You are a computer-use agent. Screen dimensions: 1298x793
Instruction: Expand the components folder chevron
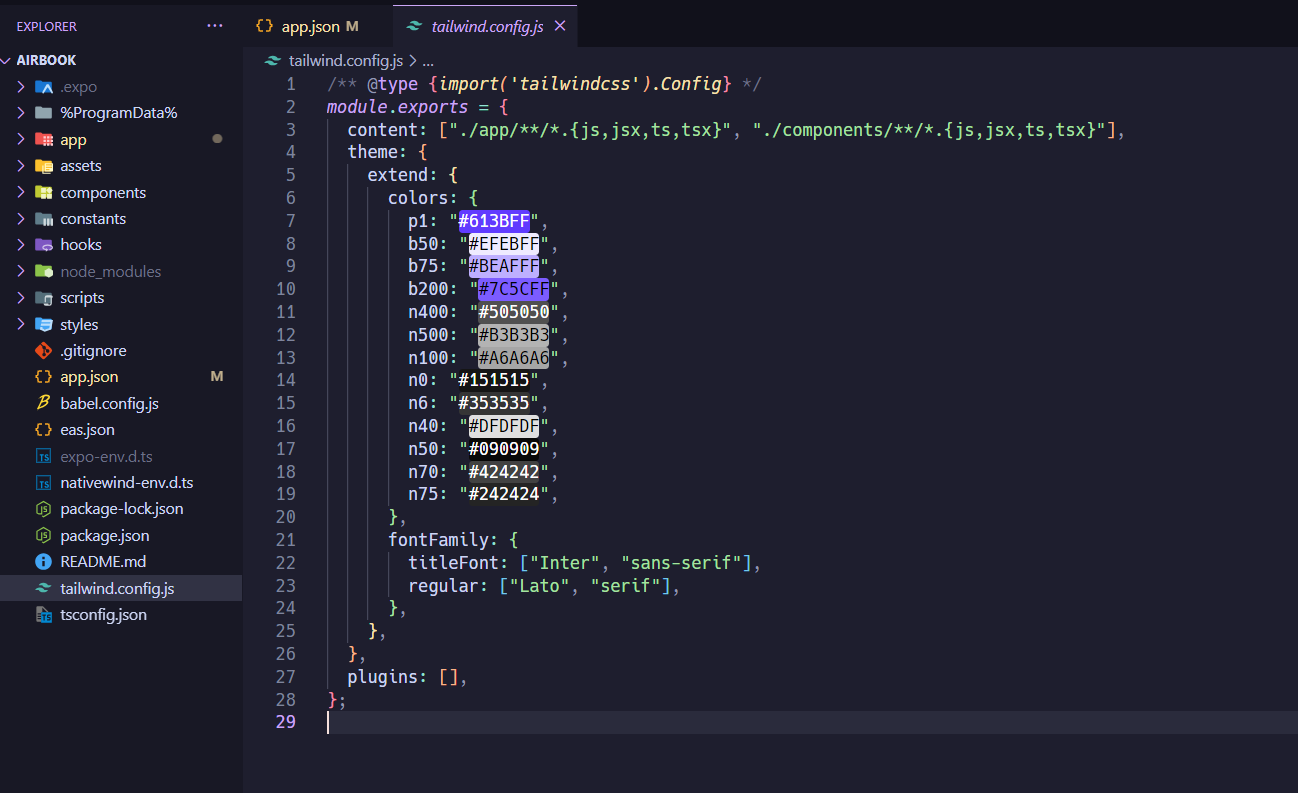[x=21, y=193]
